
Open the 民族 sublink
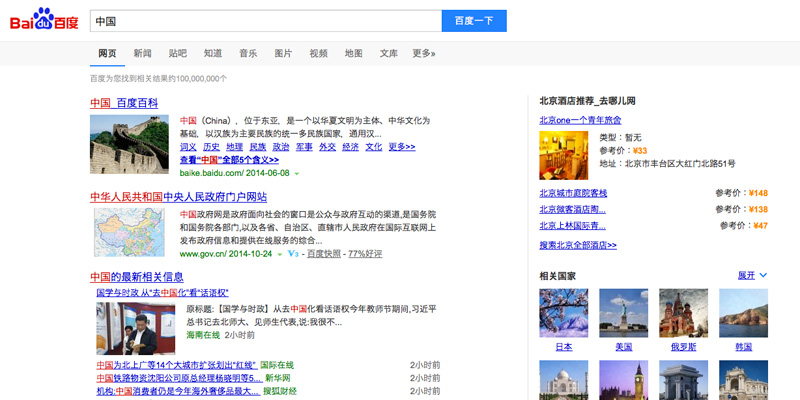tap(258, 147)
